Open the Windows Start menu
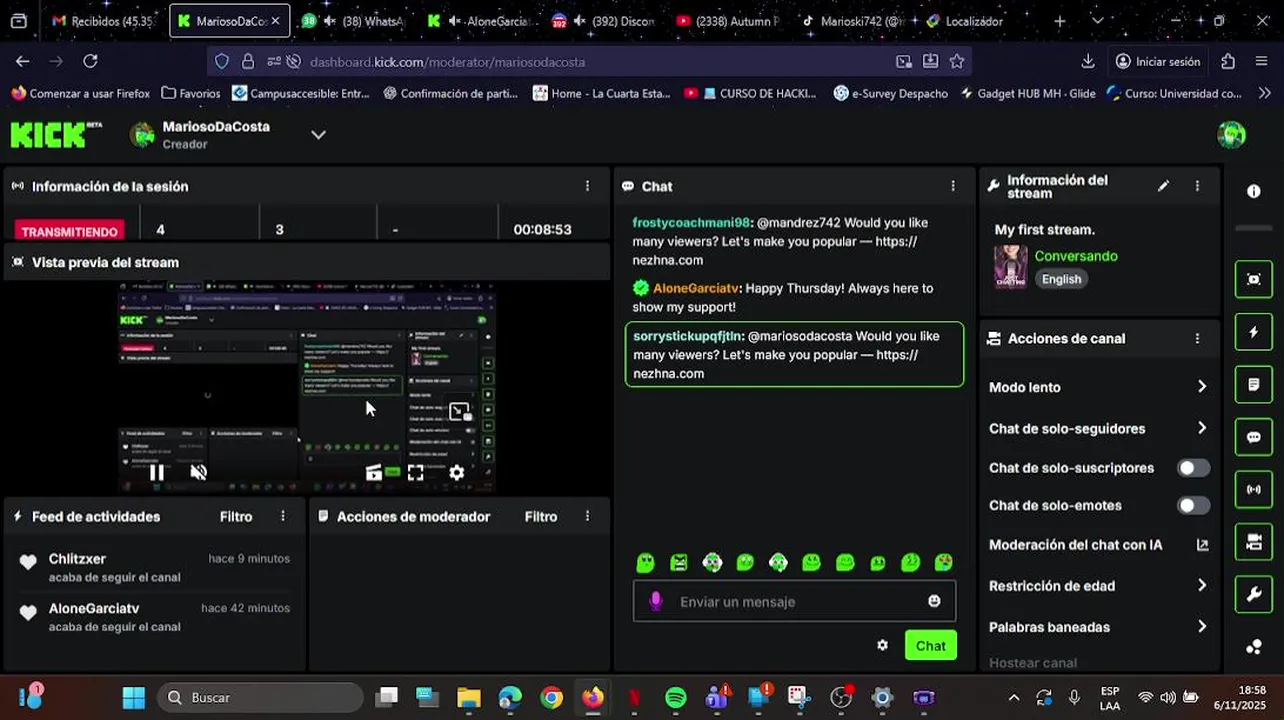 (x=133, y=697)
